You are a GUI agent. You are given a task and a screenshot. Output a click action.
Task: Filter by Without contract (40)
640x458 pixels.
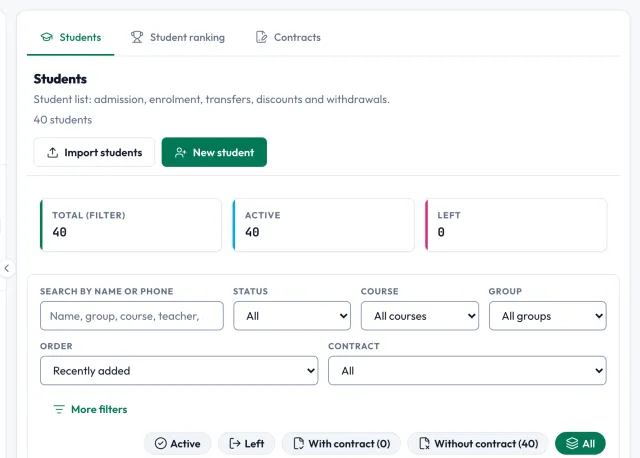click(x=478, y=444)
